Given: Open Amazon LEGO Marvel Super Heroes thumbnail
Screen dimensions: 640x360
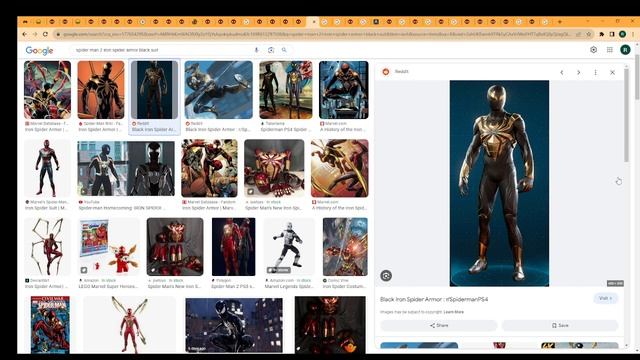Looking at the screenshot, I should (109, 247).
